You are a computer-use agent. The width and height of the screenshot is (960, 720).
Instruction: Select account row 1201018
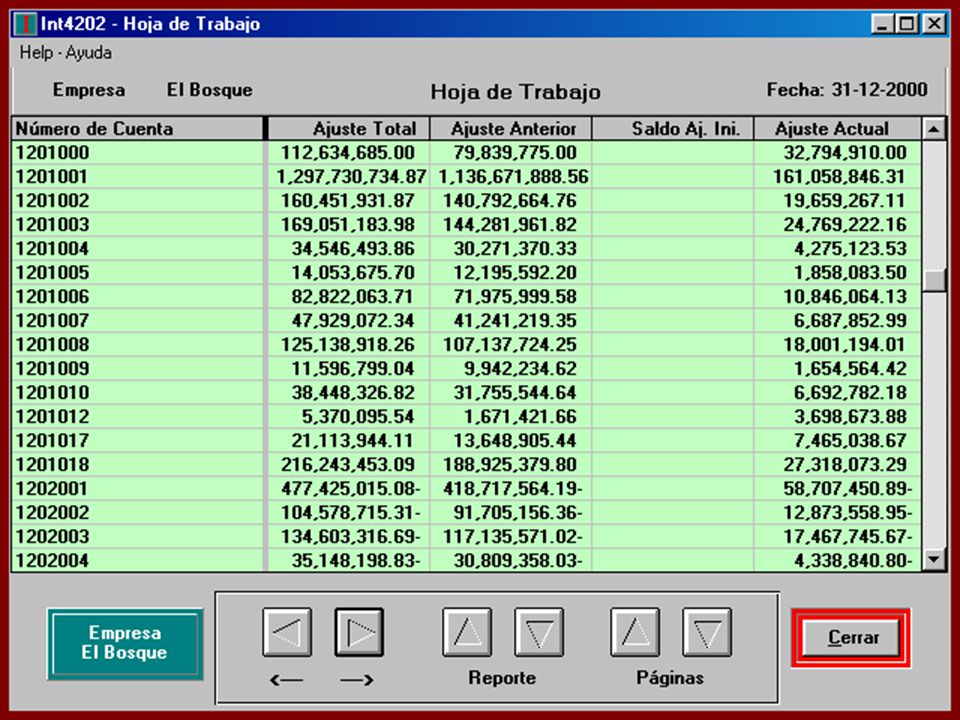pos(467,464)
